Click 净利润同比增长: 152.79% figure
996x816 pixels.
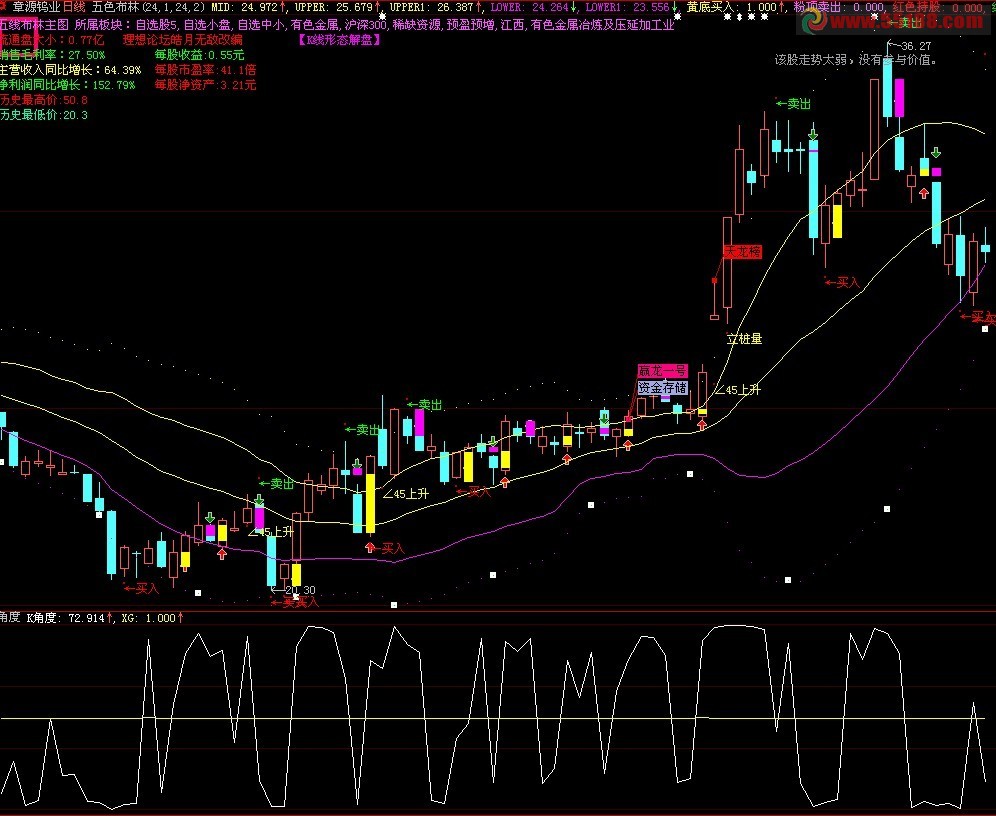click(67, 84)
